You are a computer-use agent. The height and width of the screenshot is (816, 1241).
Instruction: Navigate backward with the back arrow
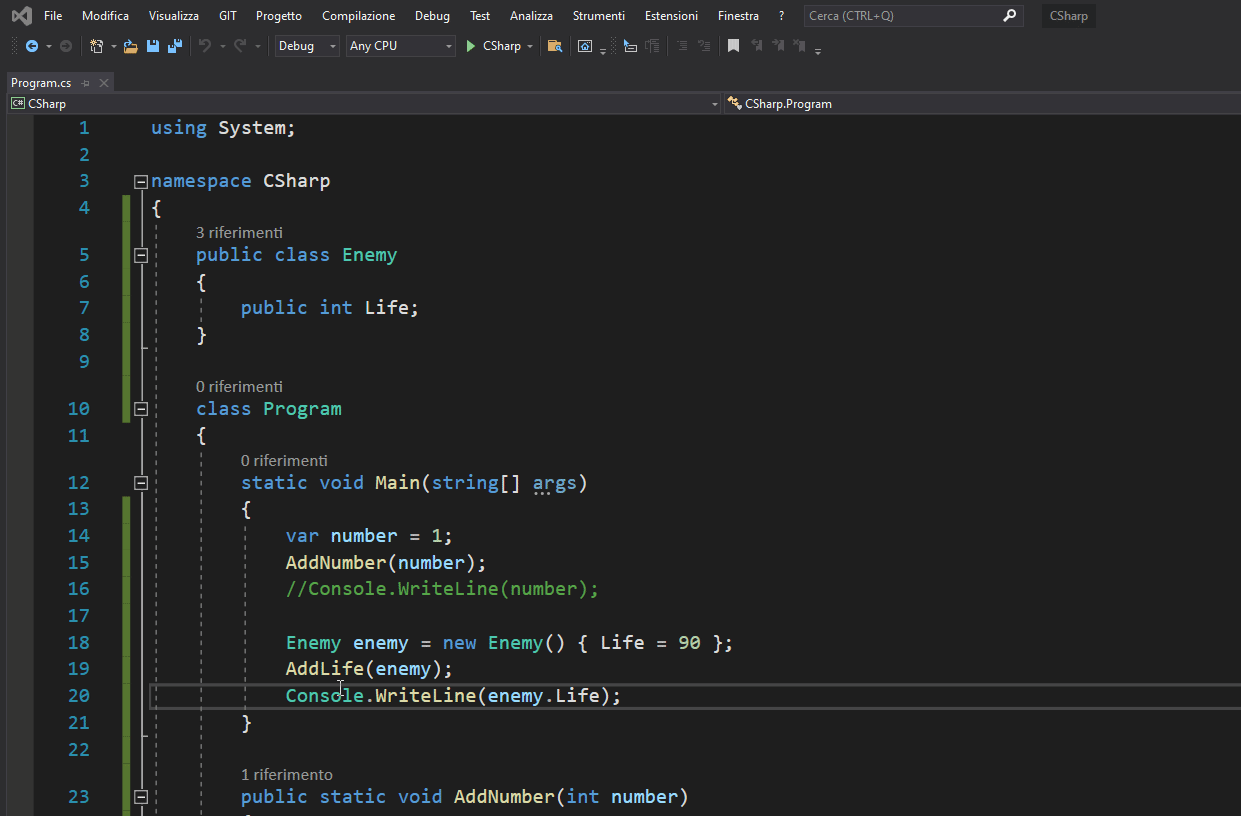pyautogui.click(x=32, y=46)
